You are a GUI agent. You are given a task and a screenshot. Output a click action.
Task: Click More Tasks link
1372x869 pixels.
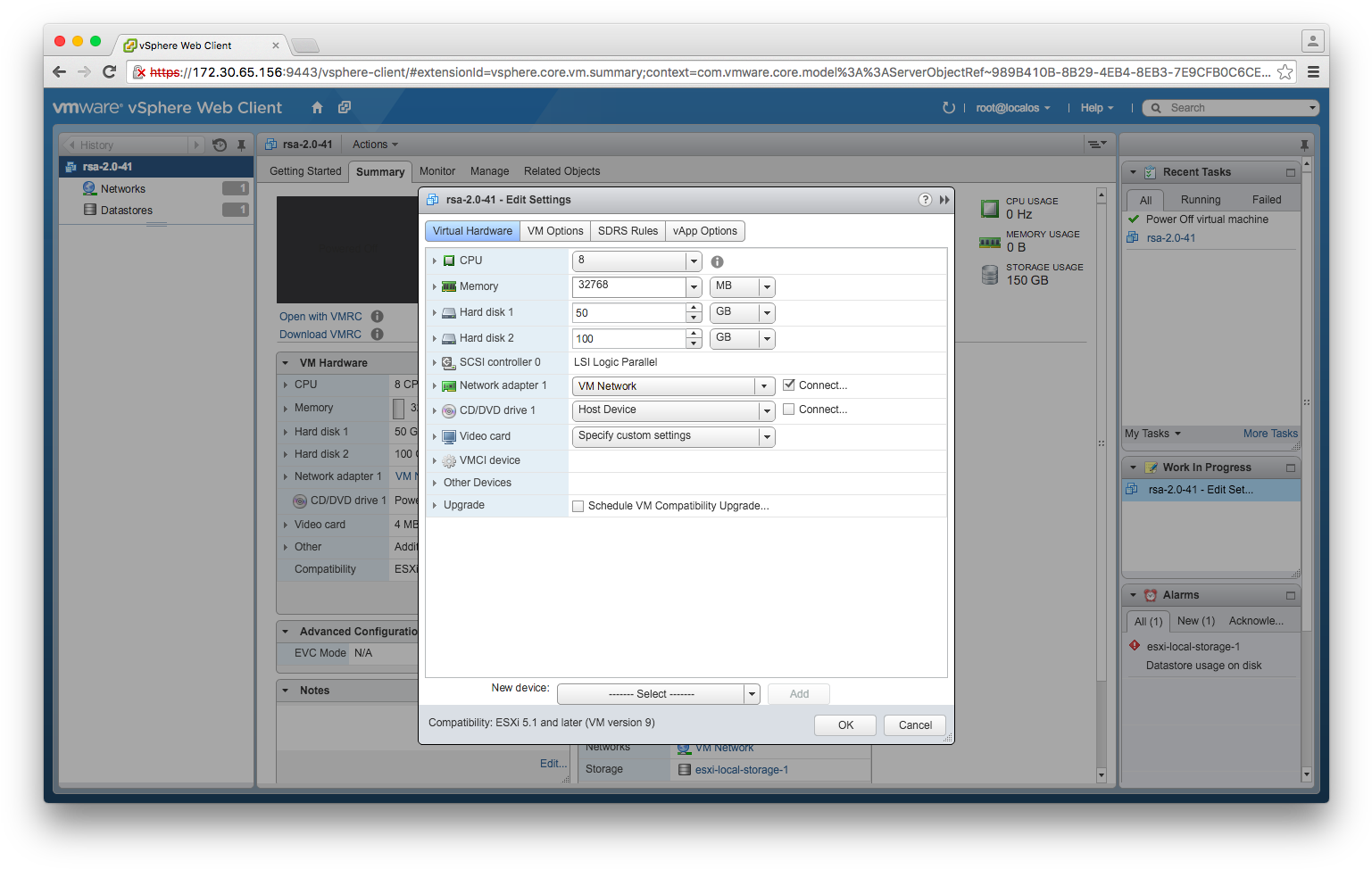click(1270, 434)
